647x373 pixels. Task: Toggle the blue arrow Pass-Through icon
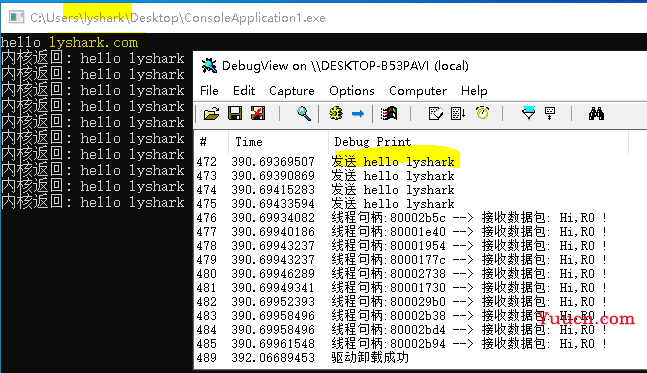[358, 113]
